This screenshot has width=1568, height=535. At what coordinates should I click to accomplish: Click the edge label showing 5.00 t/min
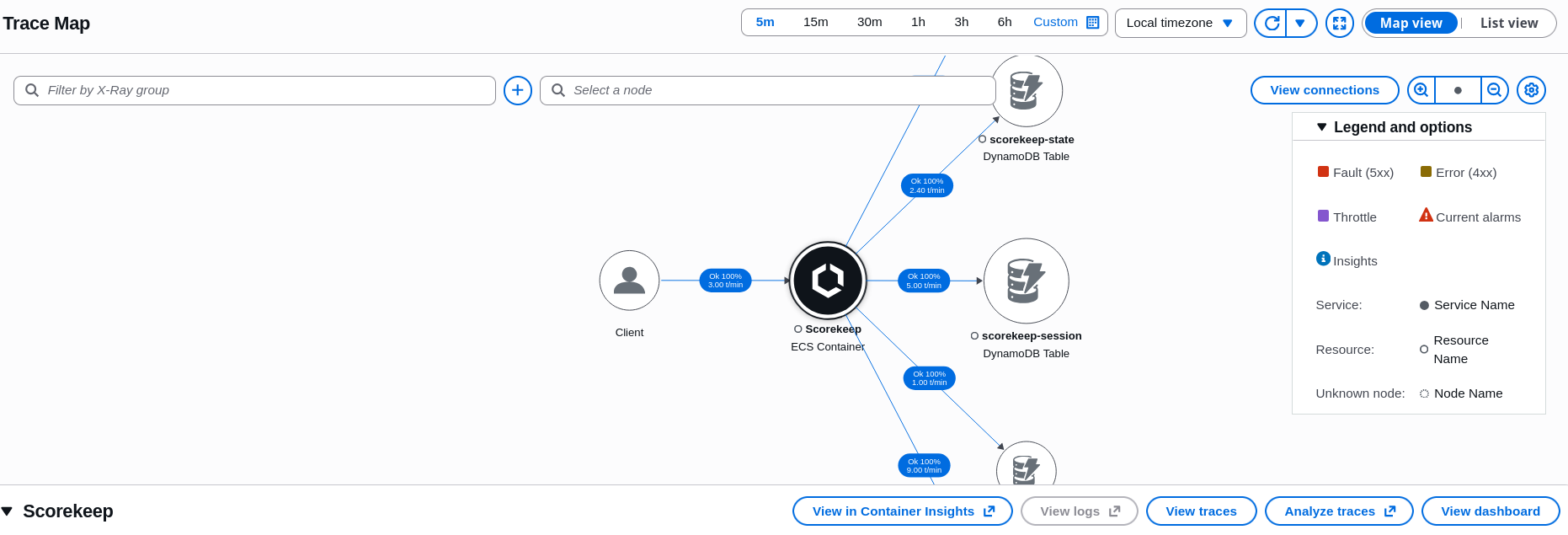point(924,281)
